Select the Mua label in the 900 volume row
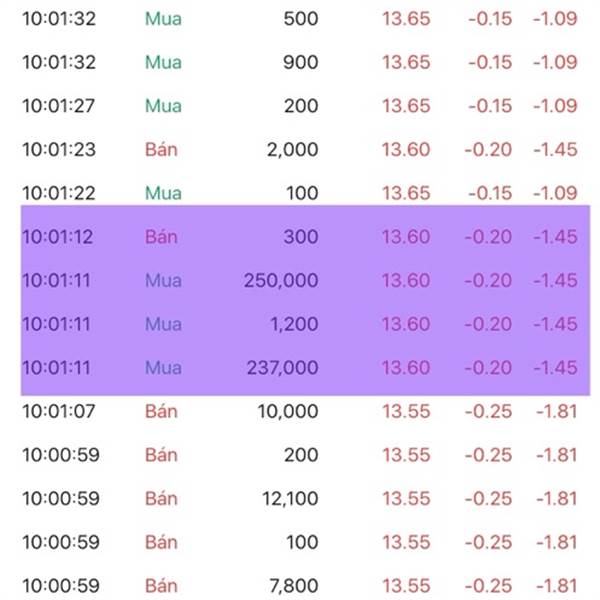The height and width of the screenshot is (600, 600). coord(163,62)
